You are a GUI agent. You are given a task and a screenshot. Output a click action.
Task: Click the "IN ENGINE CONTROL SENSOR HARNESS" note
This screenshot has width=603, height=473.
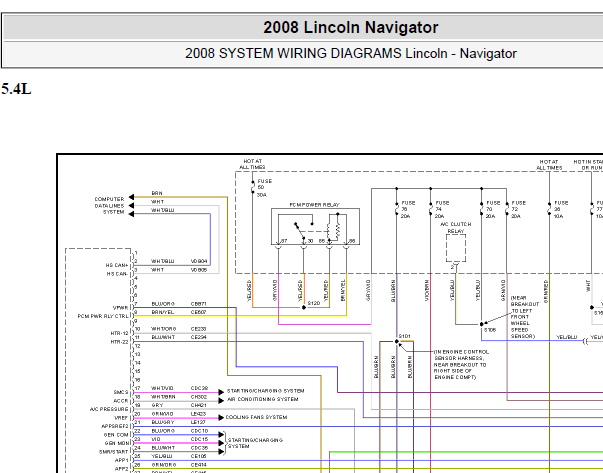pyautogui.click(x=461, y=365)
